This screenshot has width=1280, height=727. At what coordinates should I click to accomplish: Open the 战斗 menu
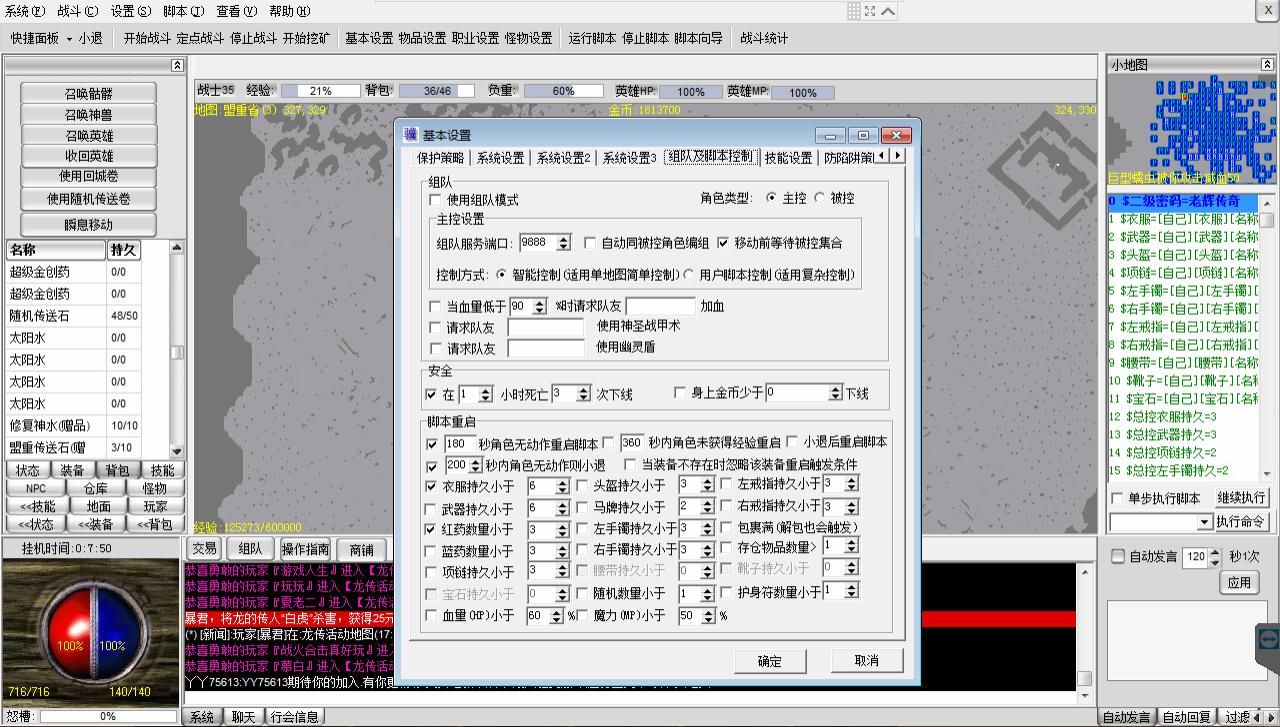tap(78, 11)
